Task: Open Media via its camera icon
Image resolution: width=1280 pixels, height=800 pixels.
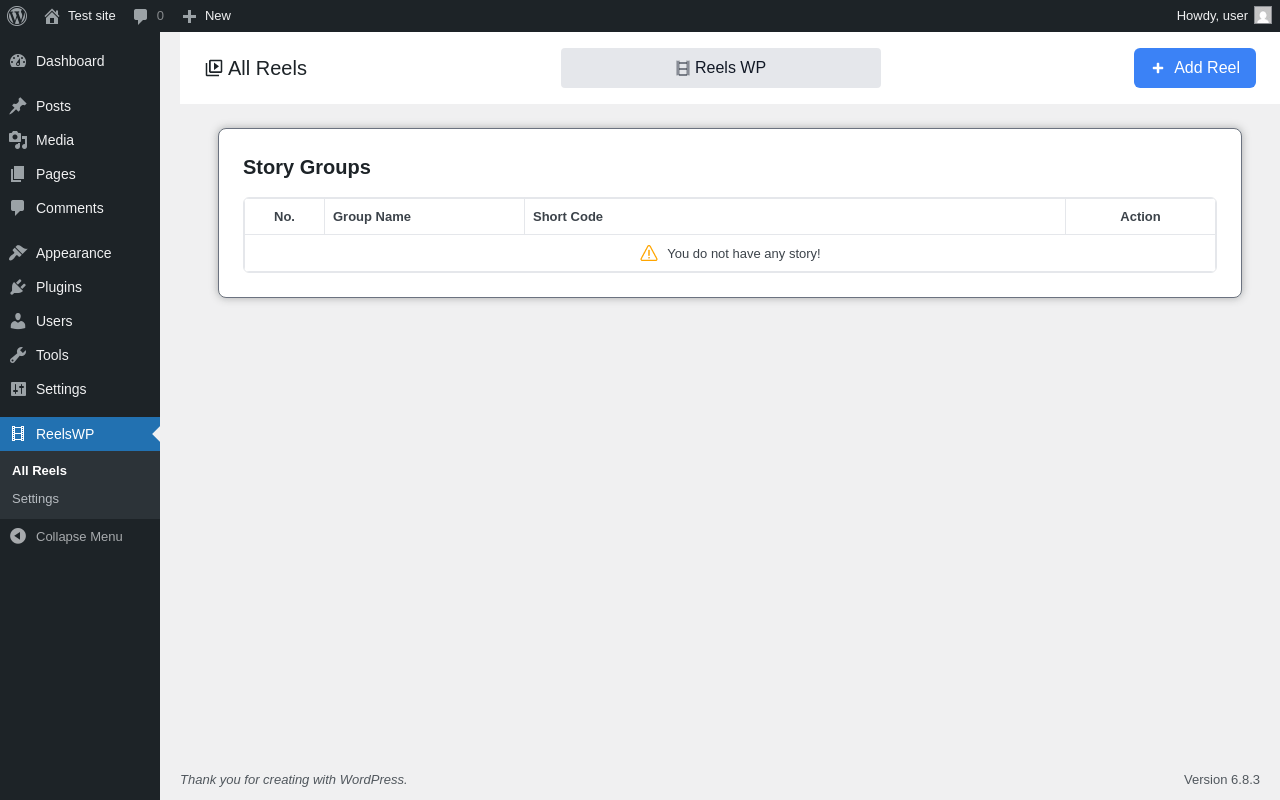Action: click(x=18, y=140)
